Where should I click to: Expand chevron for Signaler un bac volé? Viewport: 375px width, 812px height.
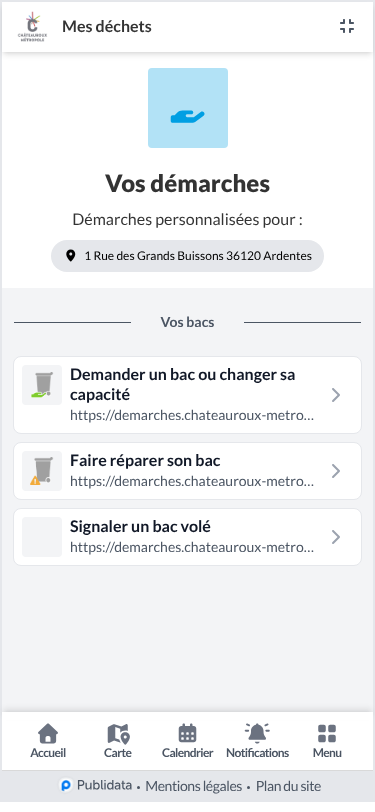pyautogui.click(x=336, y=537)
